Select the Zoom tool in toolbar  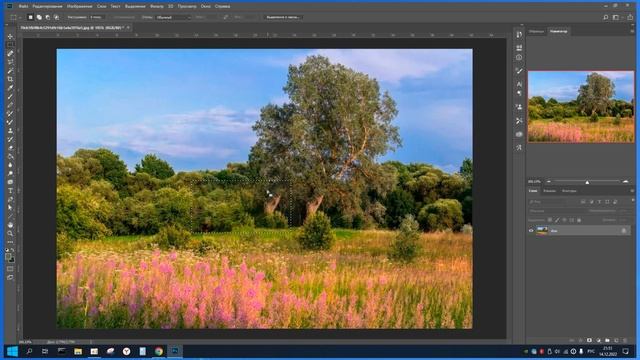click(x=10, y=233)
